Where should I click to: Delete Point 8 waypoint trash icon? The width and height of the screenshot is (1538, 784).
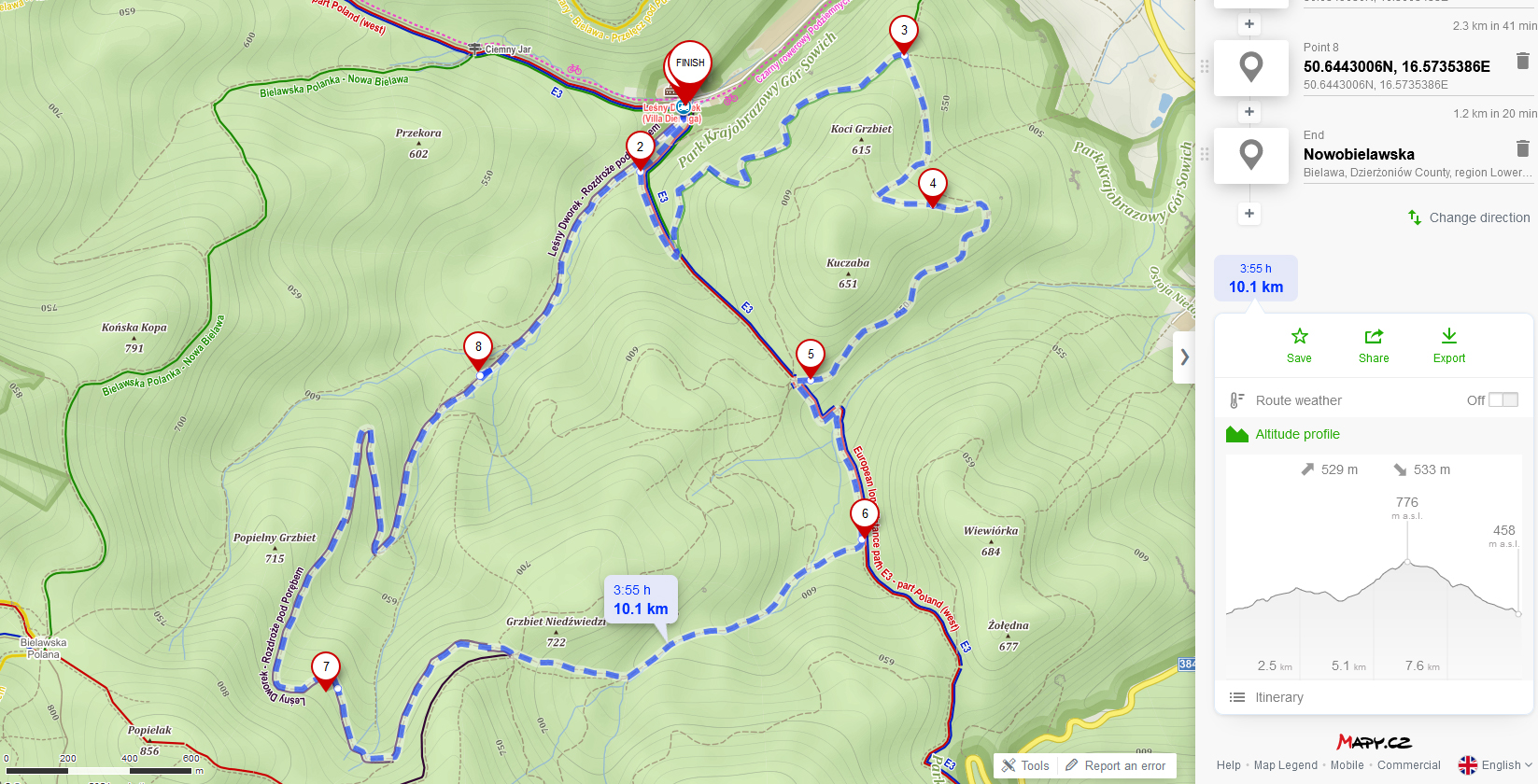pos(1523,61)
